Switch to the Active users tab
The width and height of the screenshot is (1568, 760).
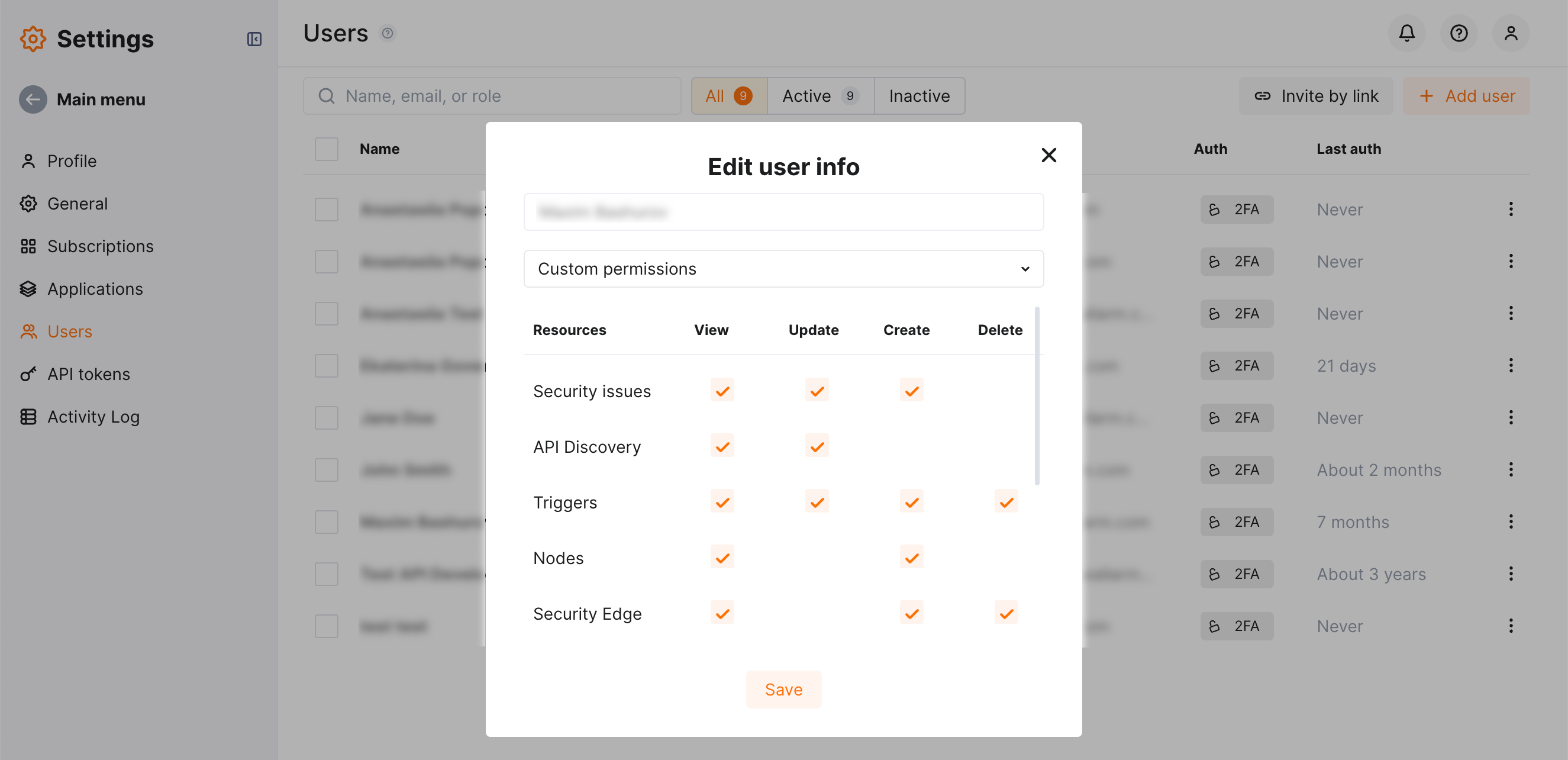coord(819,96)
